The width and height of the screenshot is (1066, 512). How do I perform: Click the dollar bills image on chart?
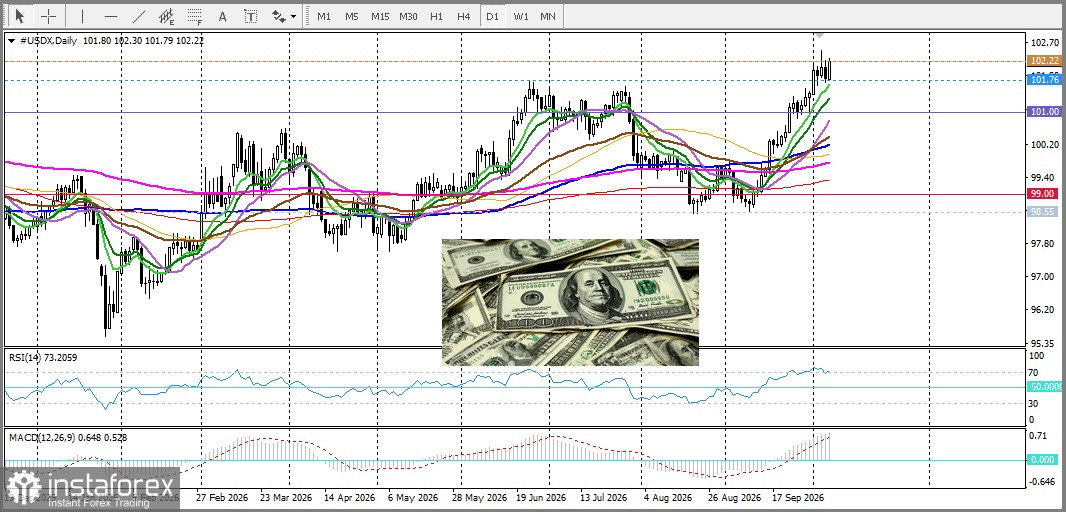click(570, 302)
